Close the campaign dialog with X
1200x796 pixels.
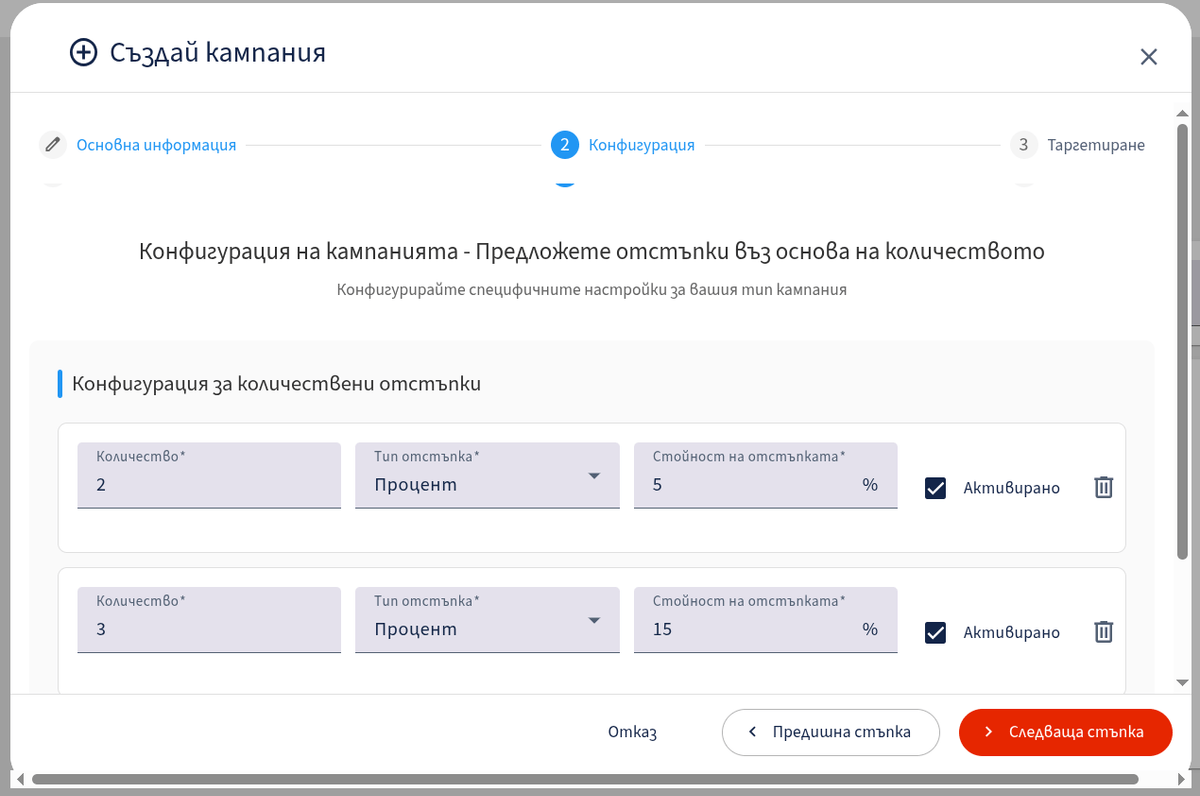[x=1149, y=57]
